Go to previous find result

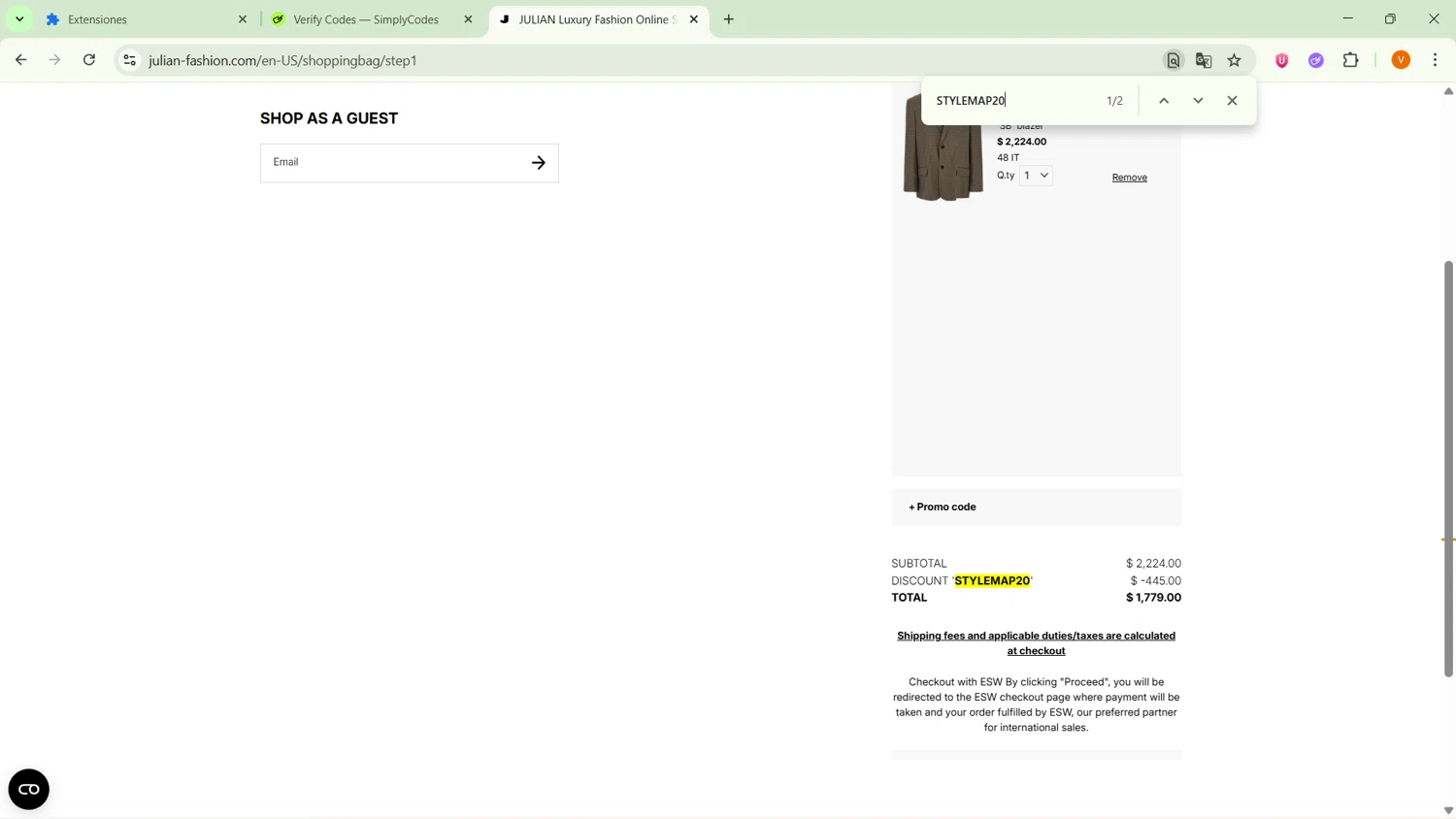(1164, 101)
